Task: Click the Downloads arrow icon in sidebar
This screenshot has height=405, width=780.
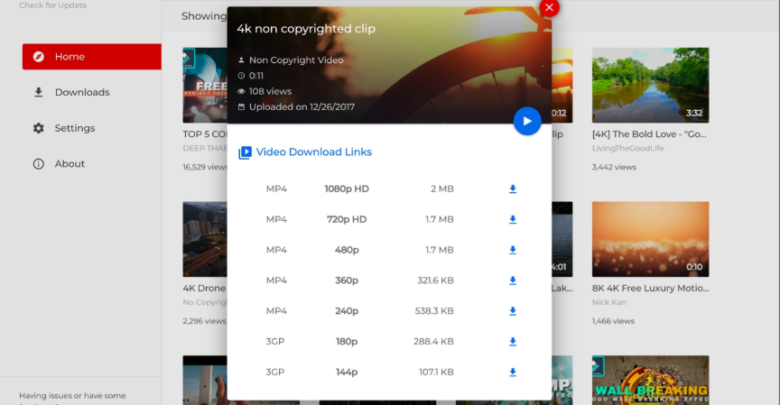Action: (x=38, y=93)
